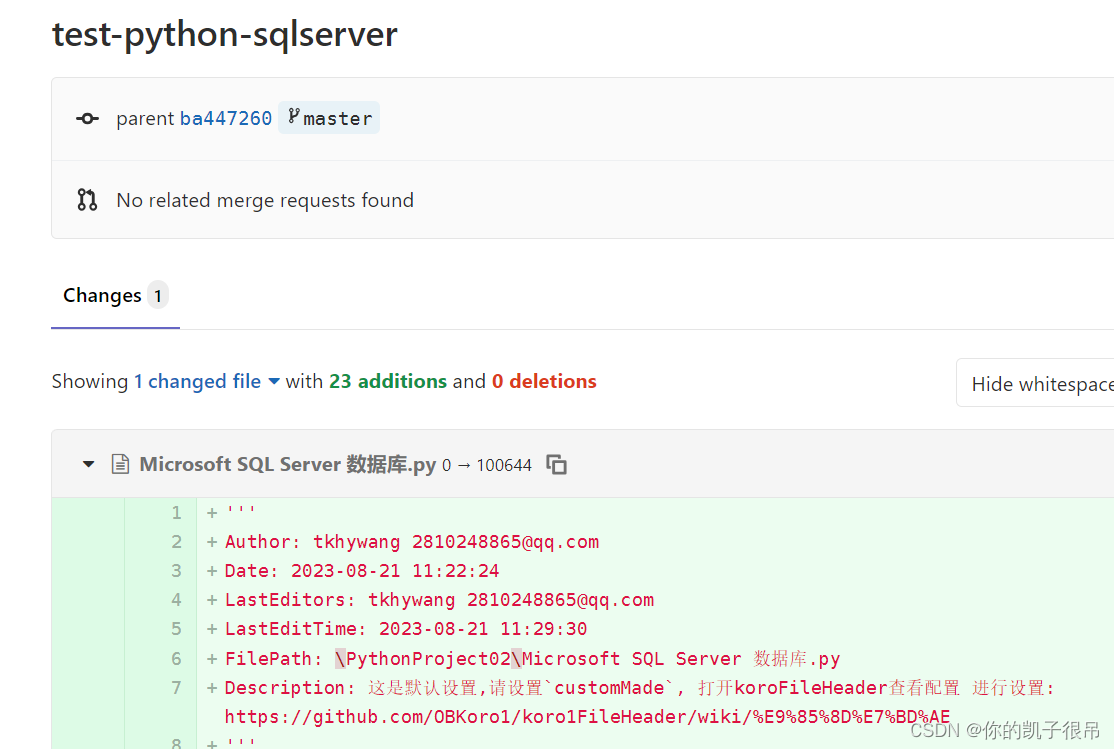Click the green addition marker on line 1
1114x749 pixels.
pyautogui.click(x=210, y=511)
